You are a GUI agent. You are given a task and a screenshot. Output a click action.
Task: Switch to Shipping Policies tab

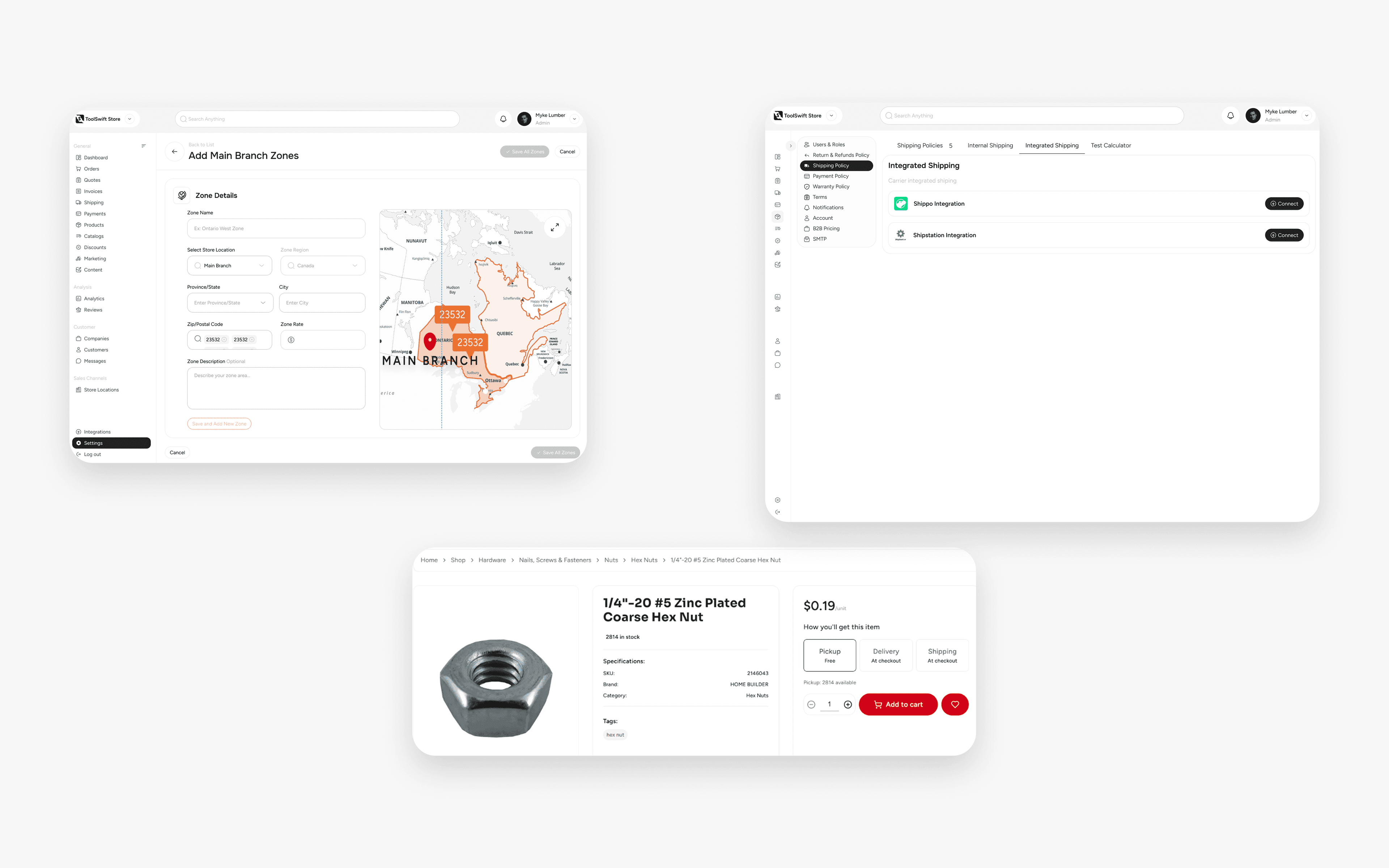tap(924, 145)
